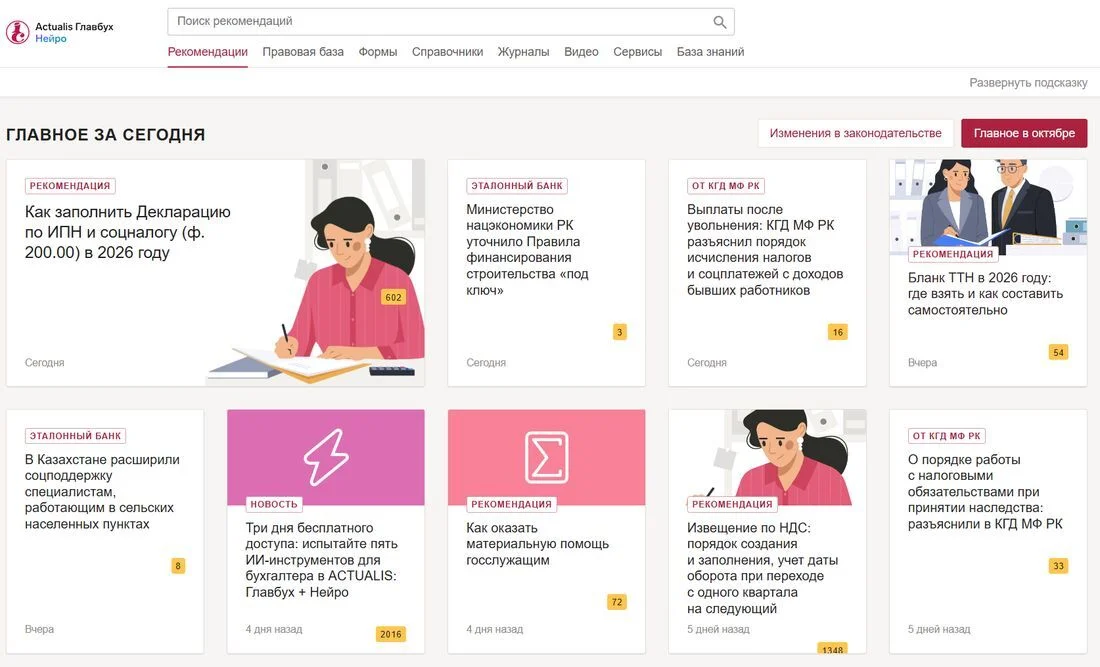Click the ГЛАВНОЕ ЗА СЕГОДНЯ heading

[105, 135]
